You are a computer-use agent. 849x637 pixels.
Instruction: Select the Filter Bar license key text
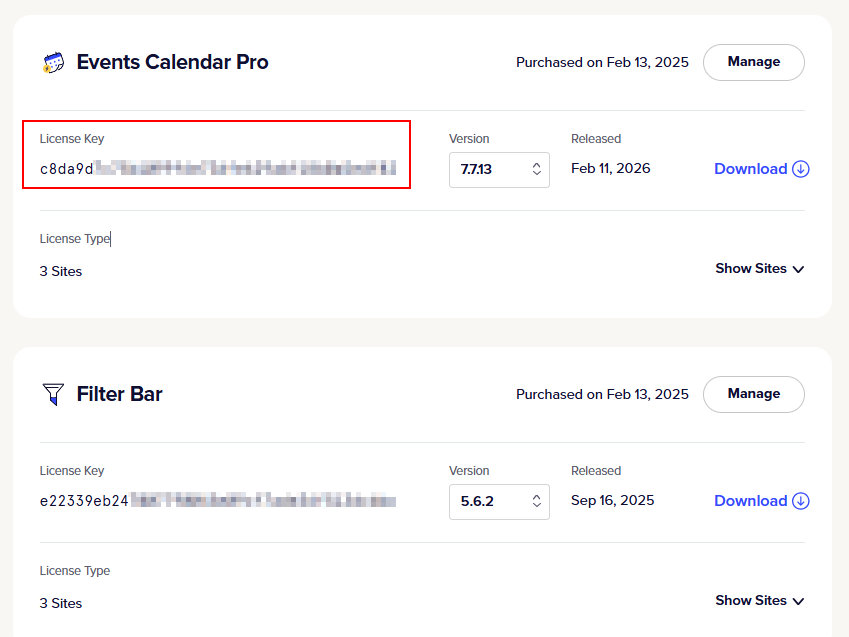click(x=217, y=501)
